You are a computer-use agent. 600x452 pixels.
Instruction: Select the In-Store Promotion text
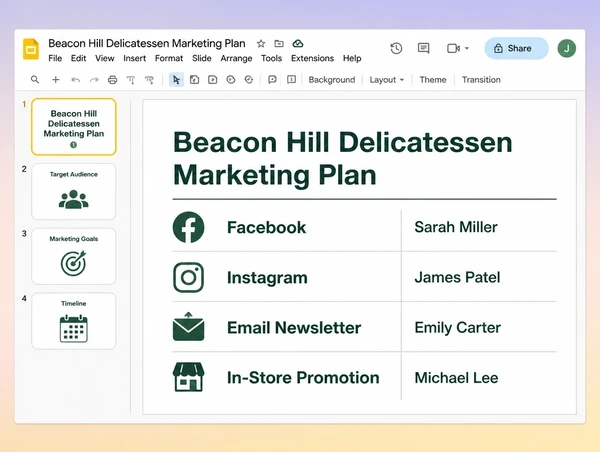click(x=303, y=378)
